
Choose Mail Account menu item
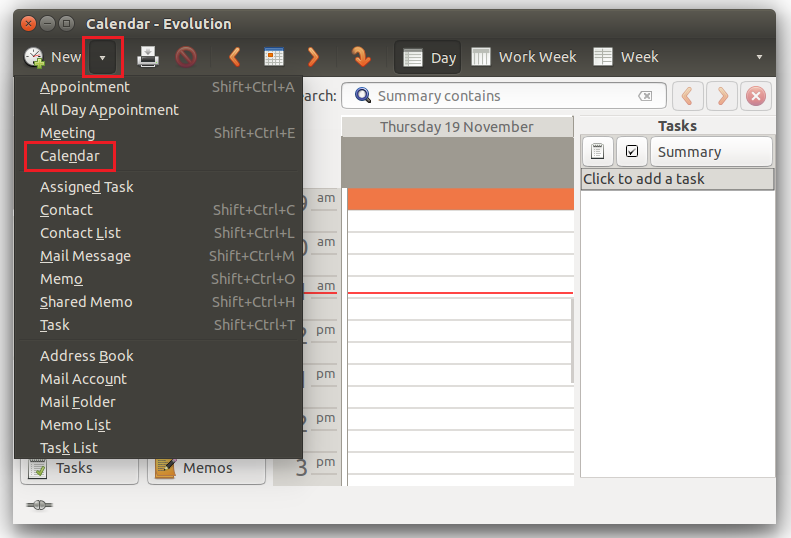tap(158, 379)
